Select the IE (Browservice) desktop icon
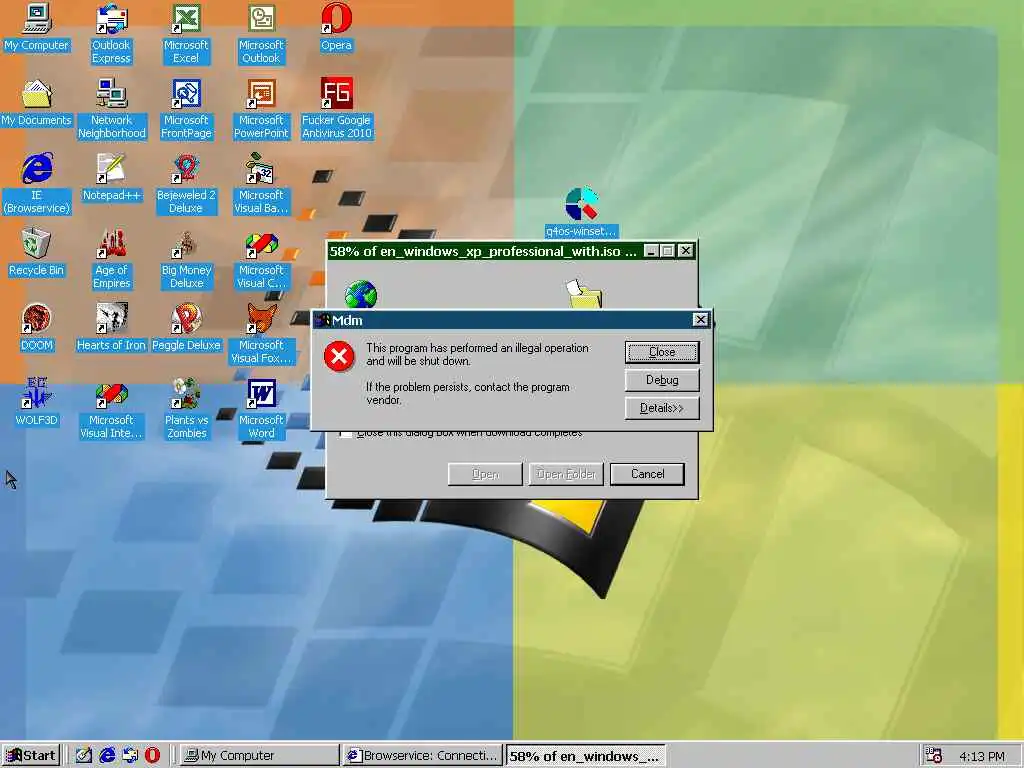Screen dimensions: 1024x768 click(x=37, y=184)
